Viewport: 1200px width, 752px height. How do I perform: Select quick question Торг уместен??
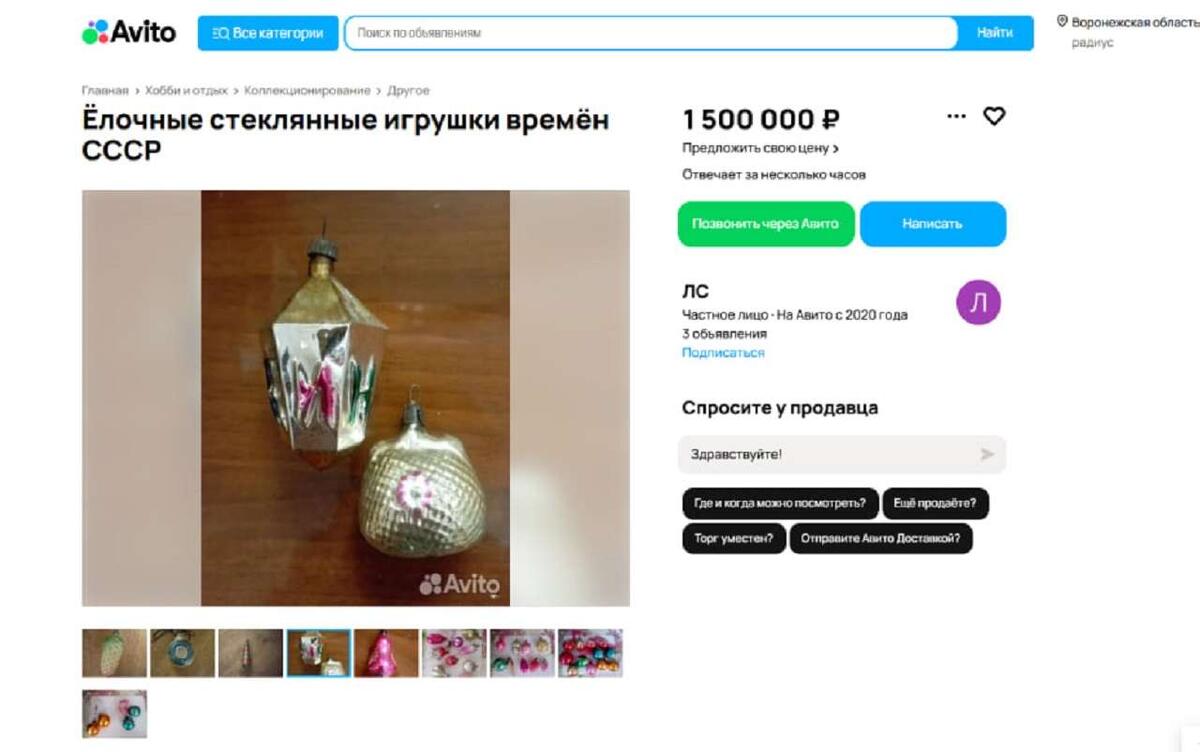tap(734, 538)
